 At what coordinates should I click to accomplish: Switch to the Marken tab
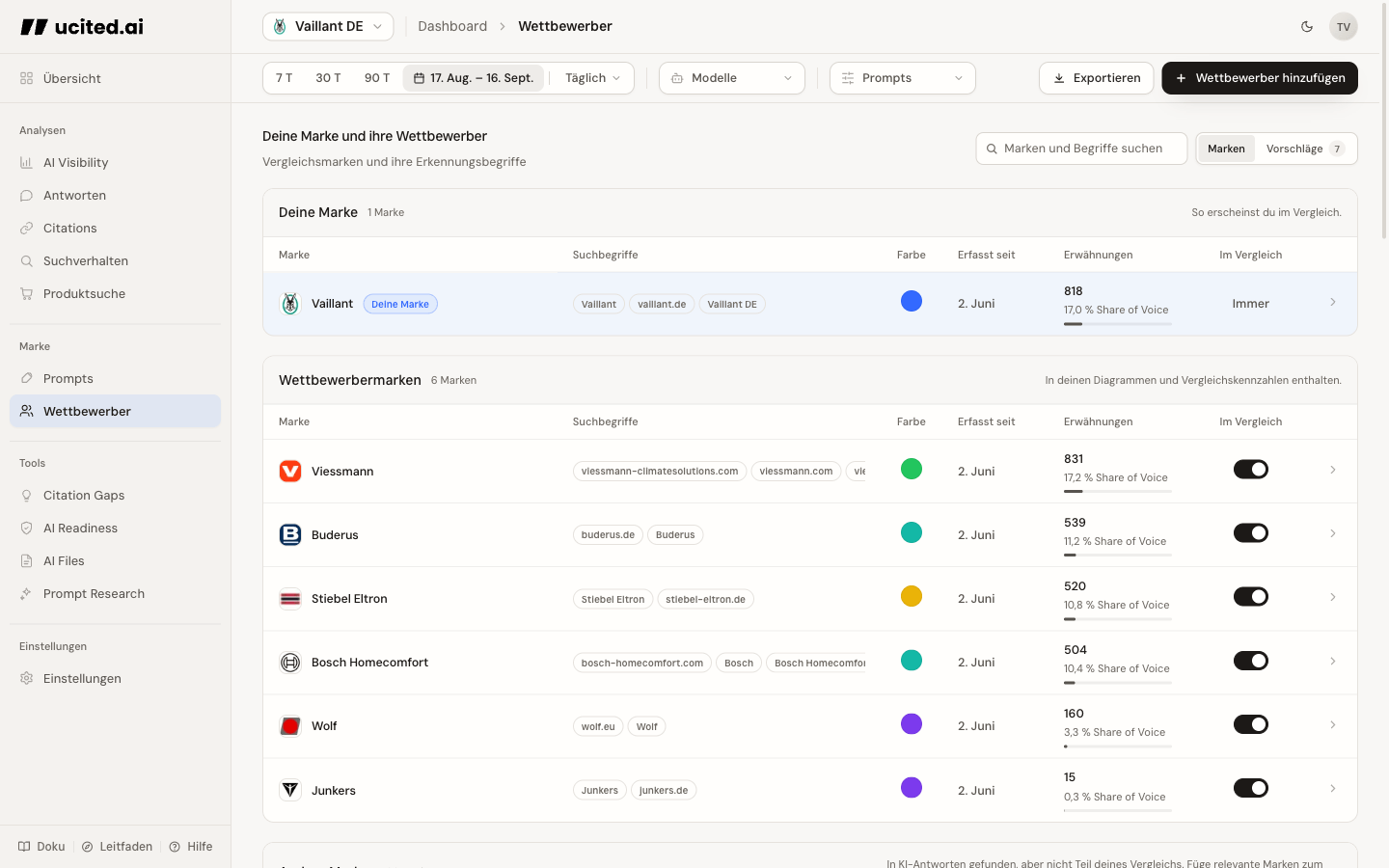point(1226,149)
